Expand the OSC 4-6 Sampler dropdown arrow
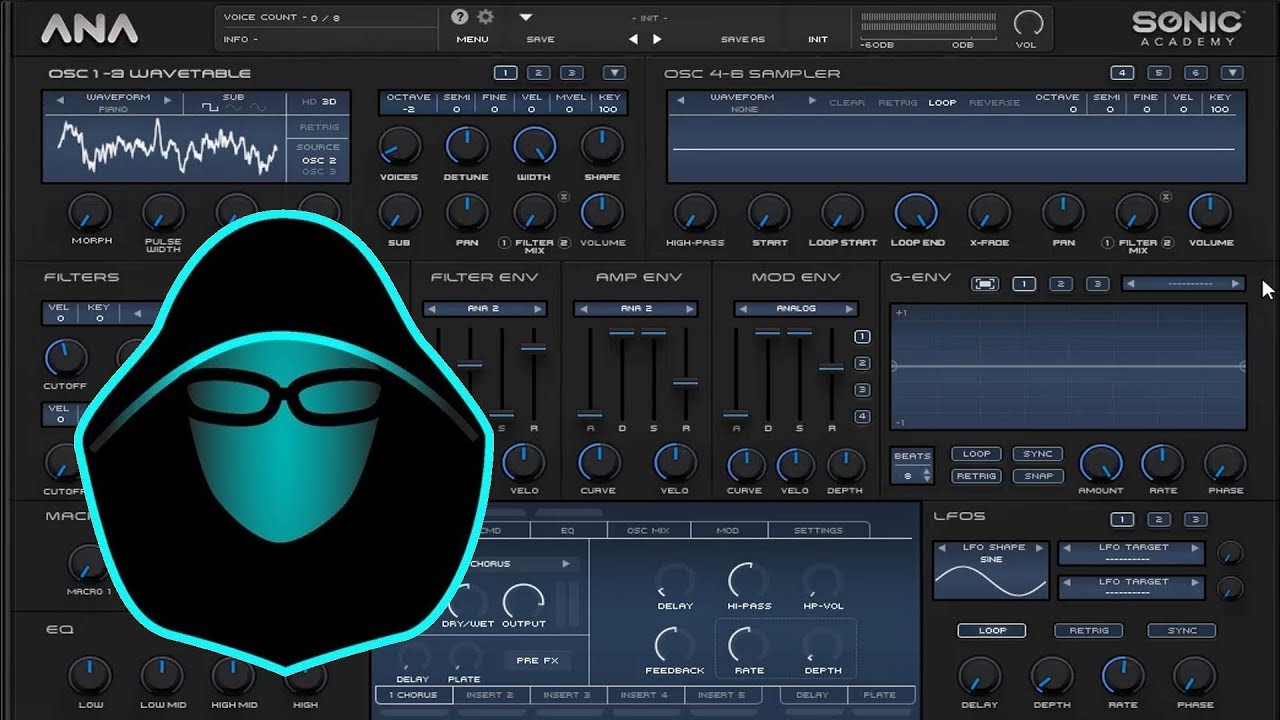Screen dimensions: 1280x720 coord(1232,73)
